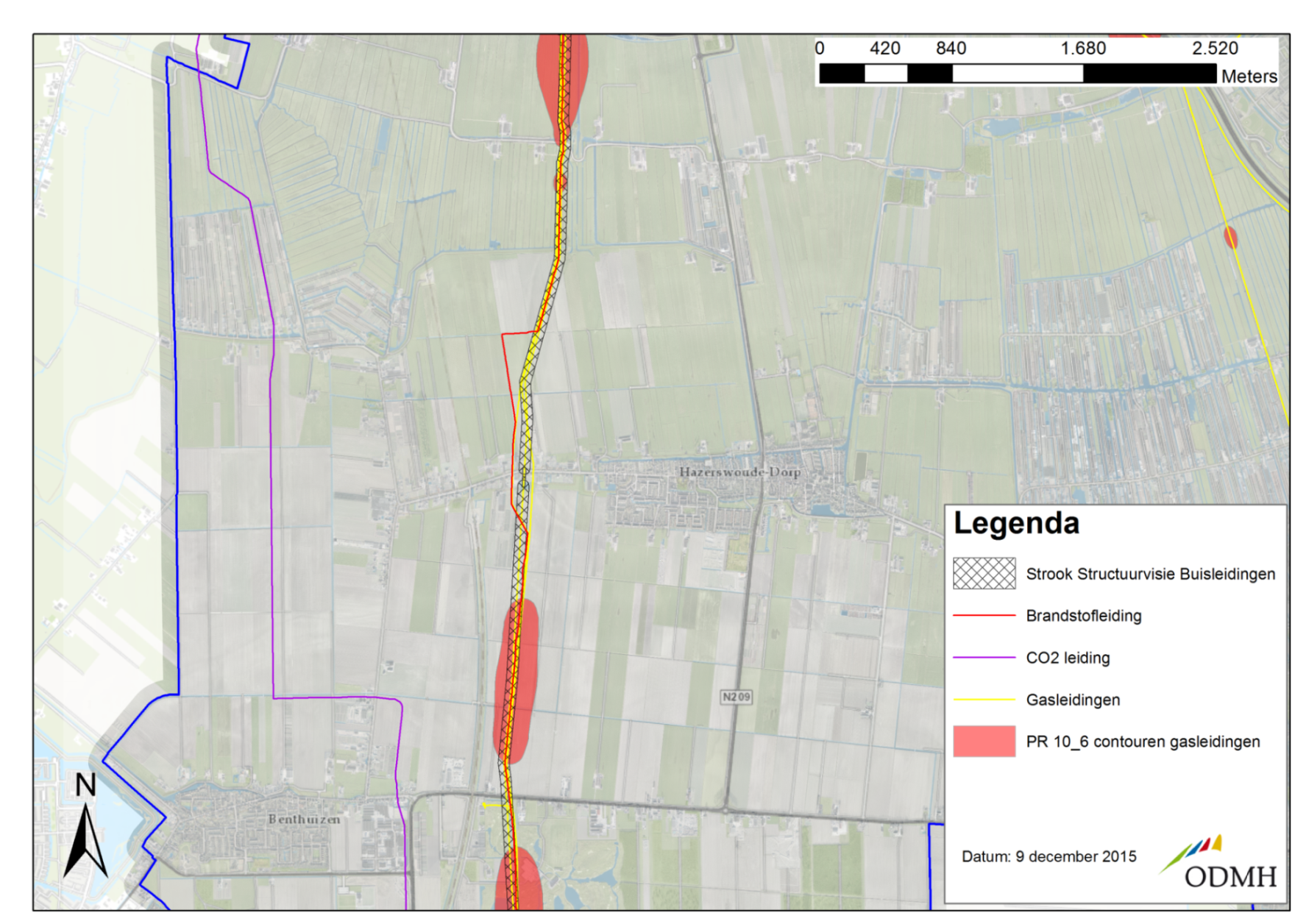Click the 1.680 mark on the scale bar
The image size is (1306, 924).
click(1082, 49)
